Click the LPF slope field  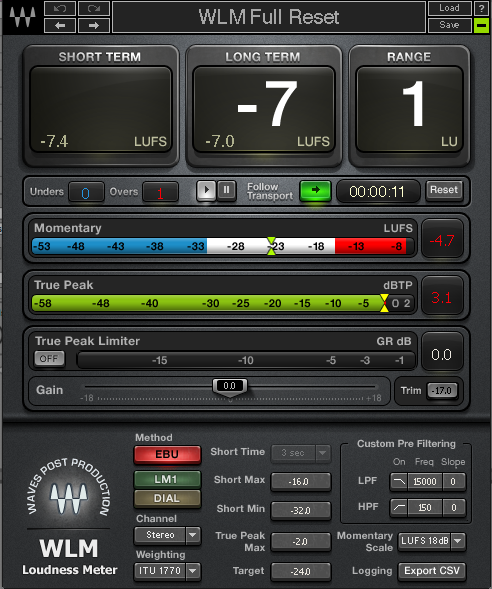coord(454,482)
